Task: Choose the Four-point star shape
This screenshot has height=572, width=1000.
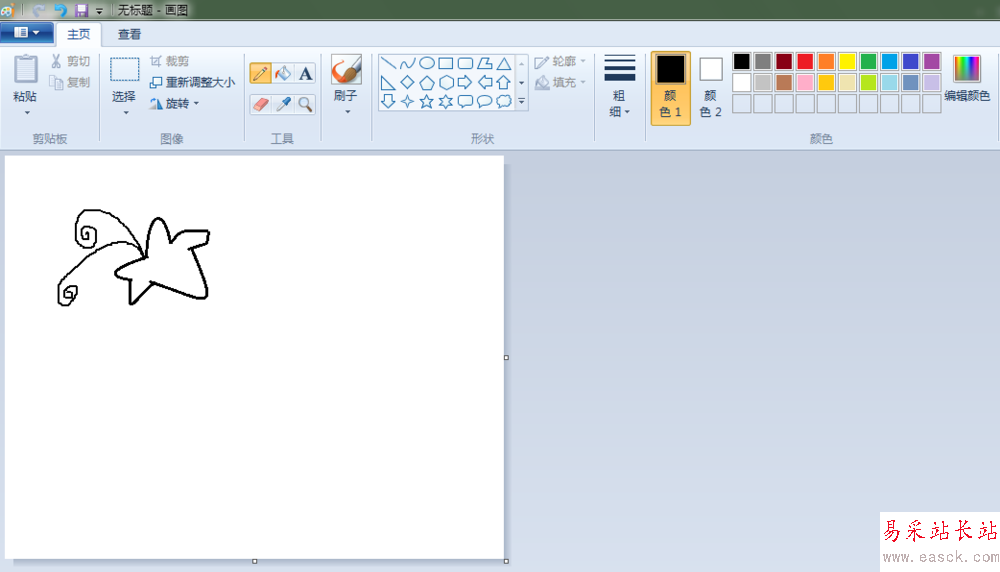Action: [x=408, y=101]
